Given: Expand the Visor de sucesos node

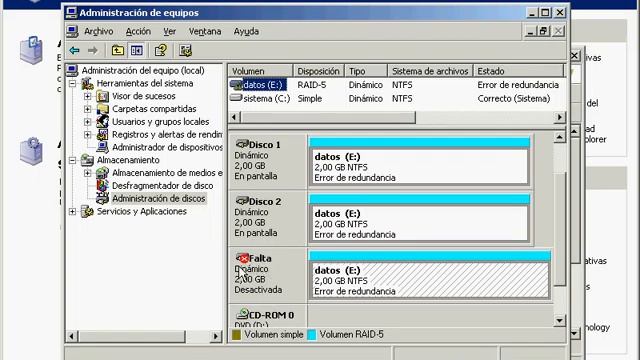Looking at the screenshot, I should pyautogui.click(x=87, y=96).
